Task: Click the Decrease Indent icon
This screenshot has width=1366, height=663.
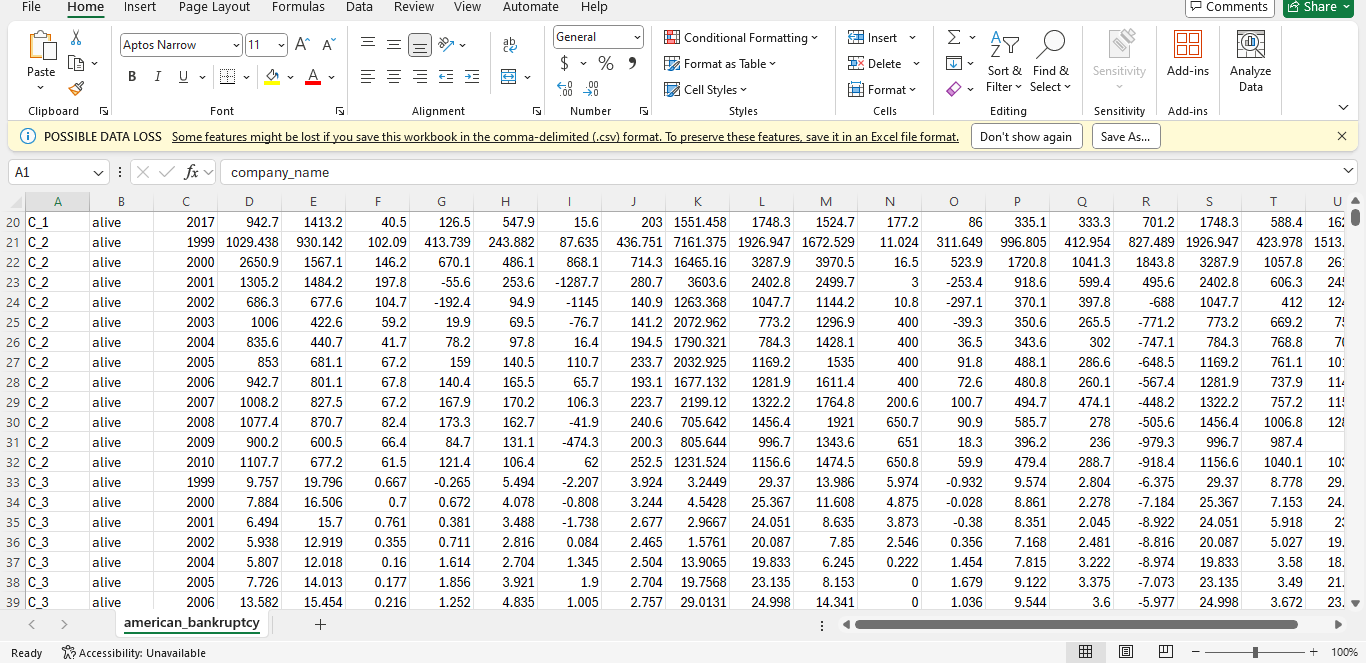Action: 446,77
